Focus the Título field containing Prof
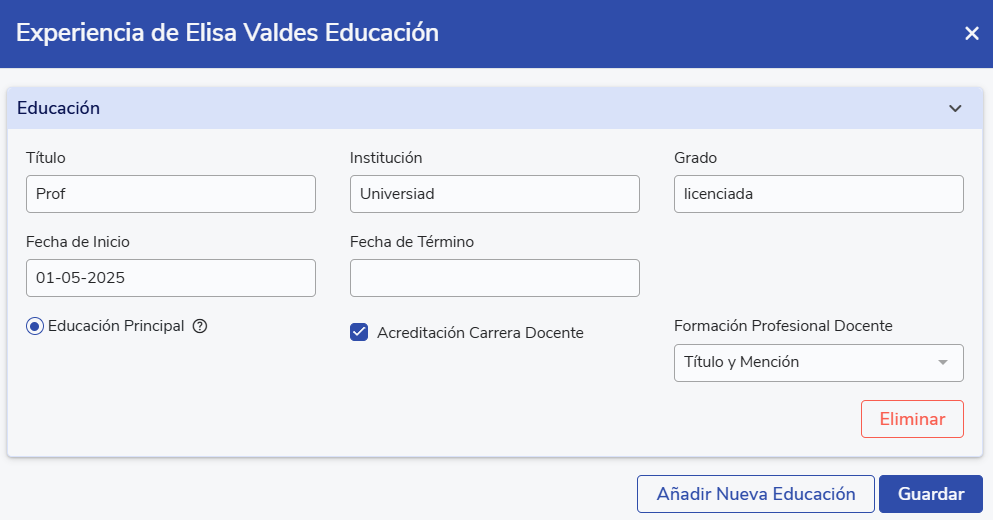 (170, 194)
